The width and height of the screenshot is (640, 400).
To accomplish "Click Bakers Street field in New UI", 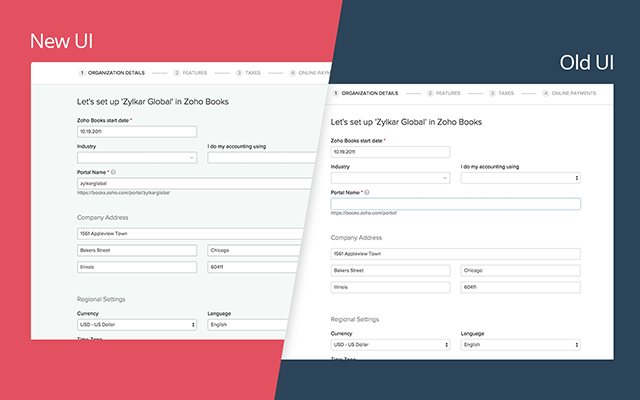I will click(x=137, y=250).
